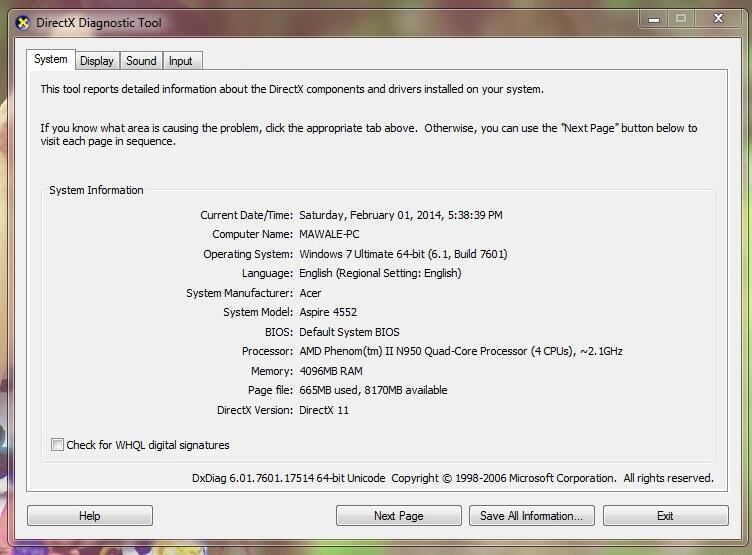Viewport: 752px width, 555px height.
Task: Select the computer name MAWALE-PC
Action: point(329,234)
